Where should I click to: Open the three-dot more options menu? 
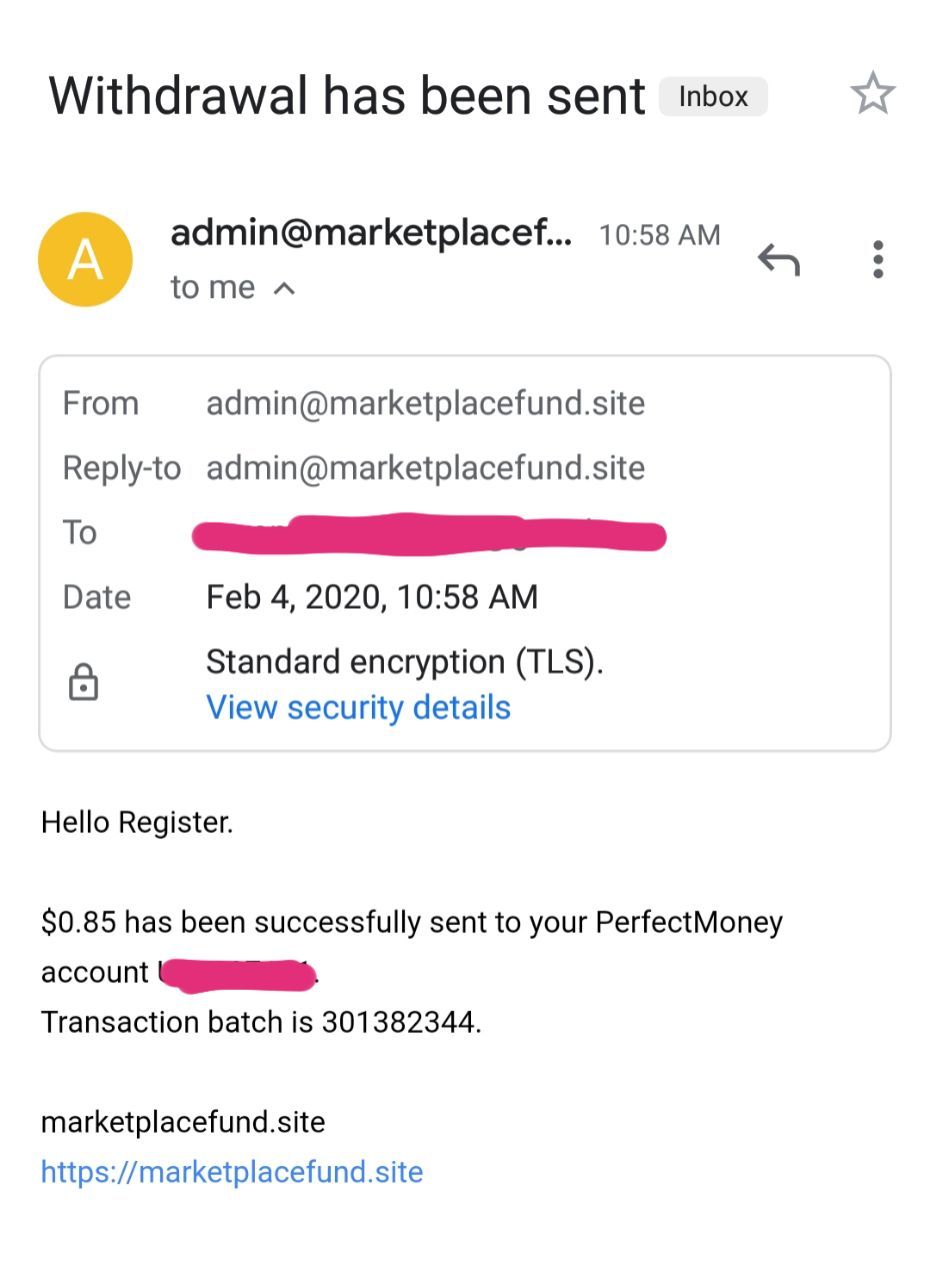[x=877, y=259]
